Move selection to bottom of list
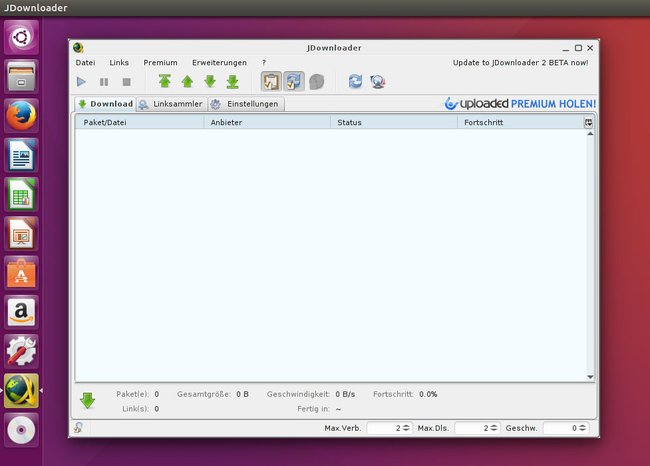Image resolution: width=650 pixels, height=466 pixels. pyautogui.click(x=233, y=82)
